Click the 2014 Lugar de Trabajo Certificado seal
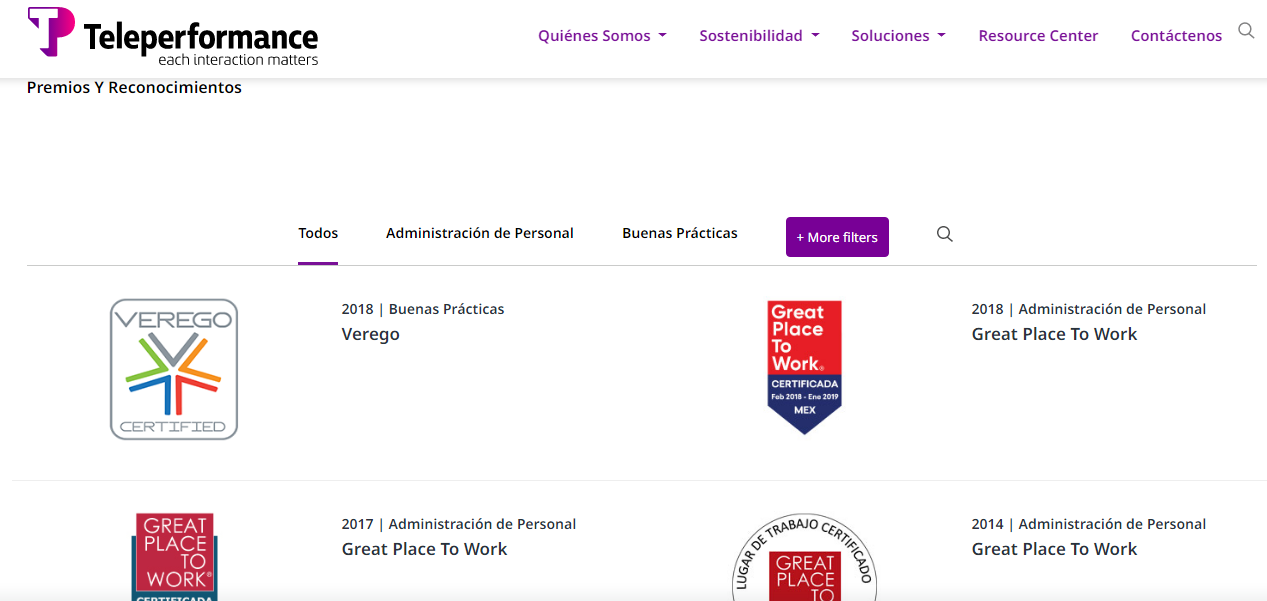Image resolution: width=1267 pixels, height=601 pixels. coord(804,558)
